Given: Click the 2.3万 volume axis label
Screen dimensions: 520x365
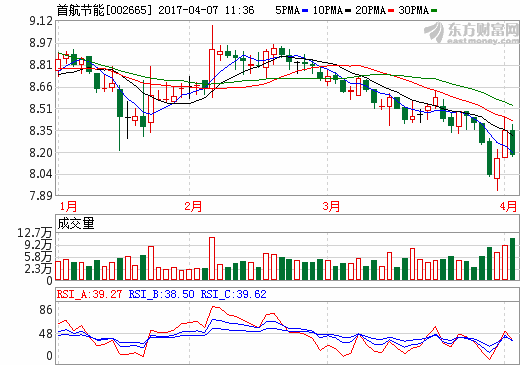Looking at the screenshot, I should (38, 269).
